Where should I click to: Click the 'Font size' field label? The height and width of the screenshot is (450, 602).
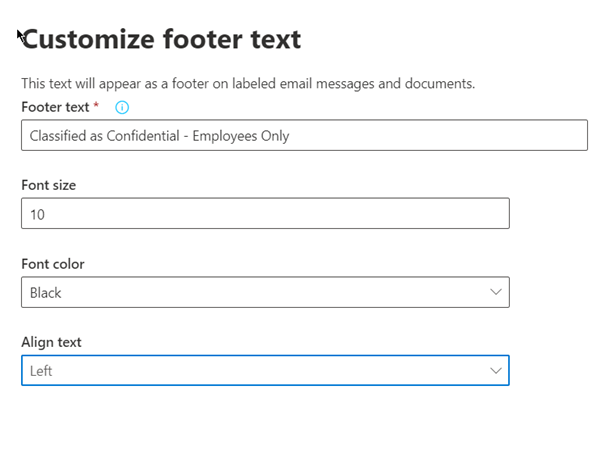(x=48, y=185)
